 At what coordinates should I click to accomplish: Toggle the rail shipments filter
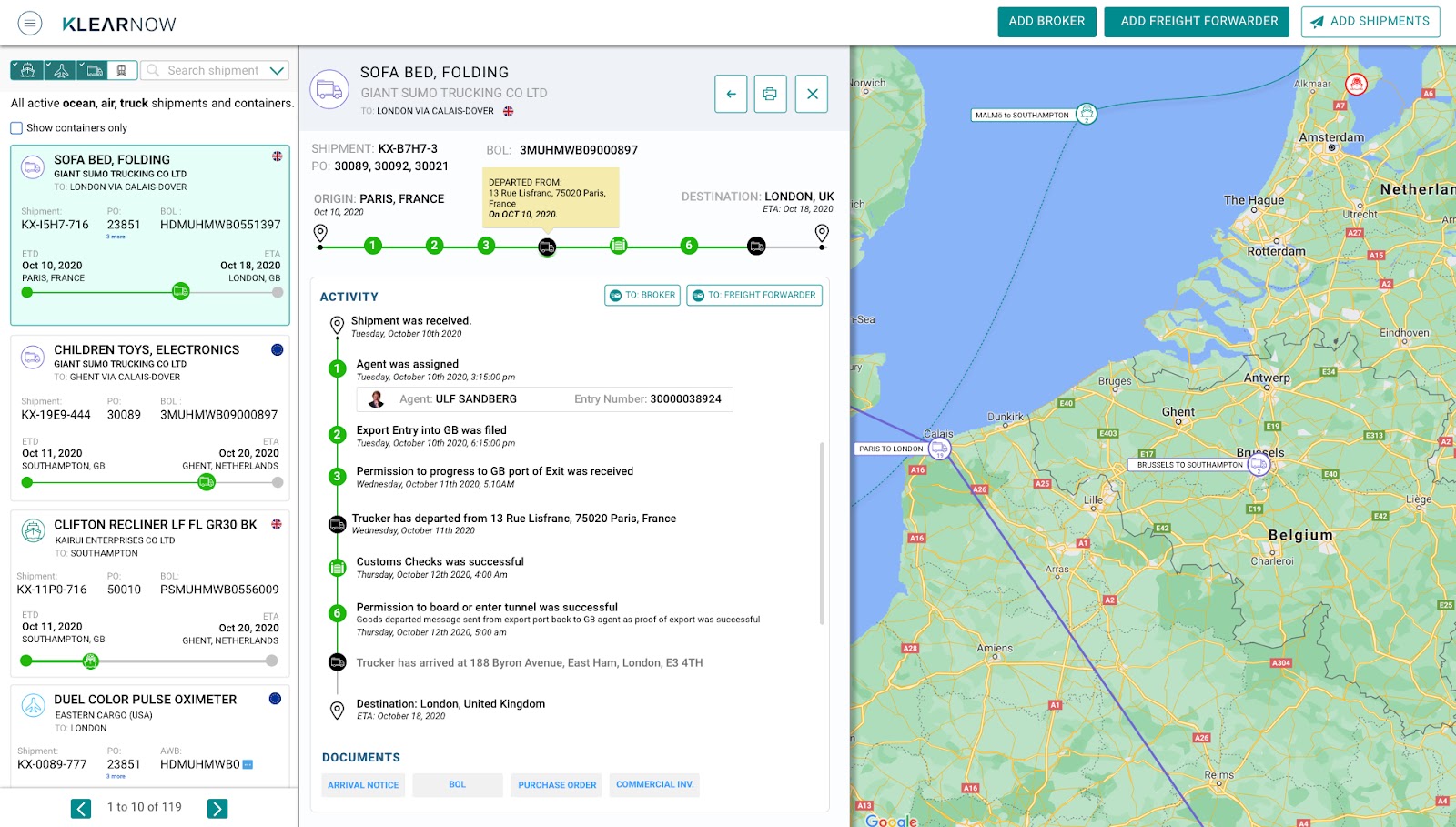(123, 70)
